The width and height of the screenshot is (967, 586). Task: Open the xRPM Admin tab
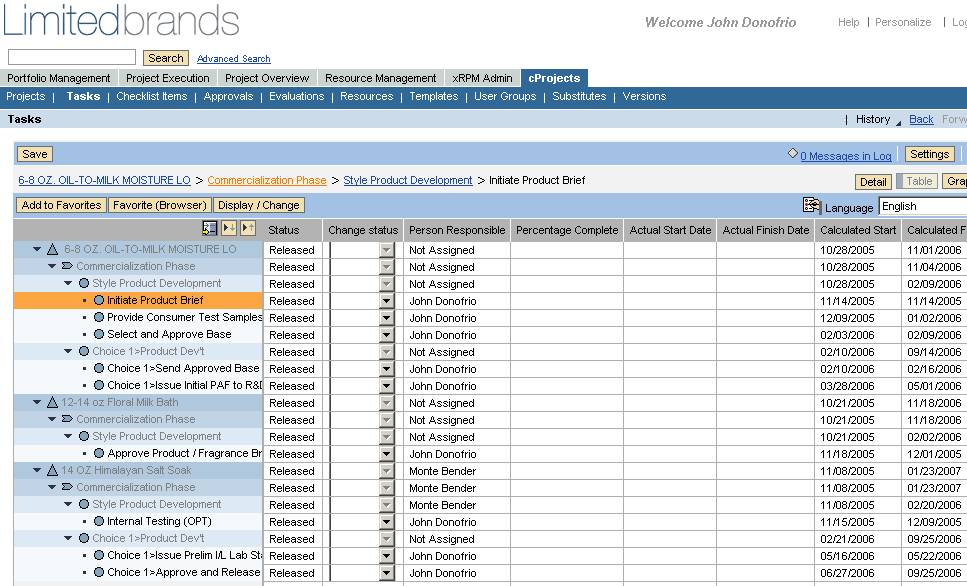[x=482, y=78]
